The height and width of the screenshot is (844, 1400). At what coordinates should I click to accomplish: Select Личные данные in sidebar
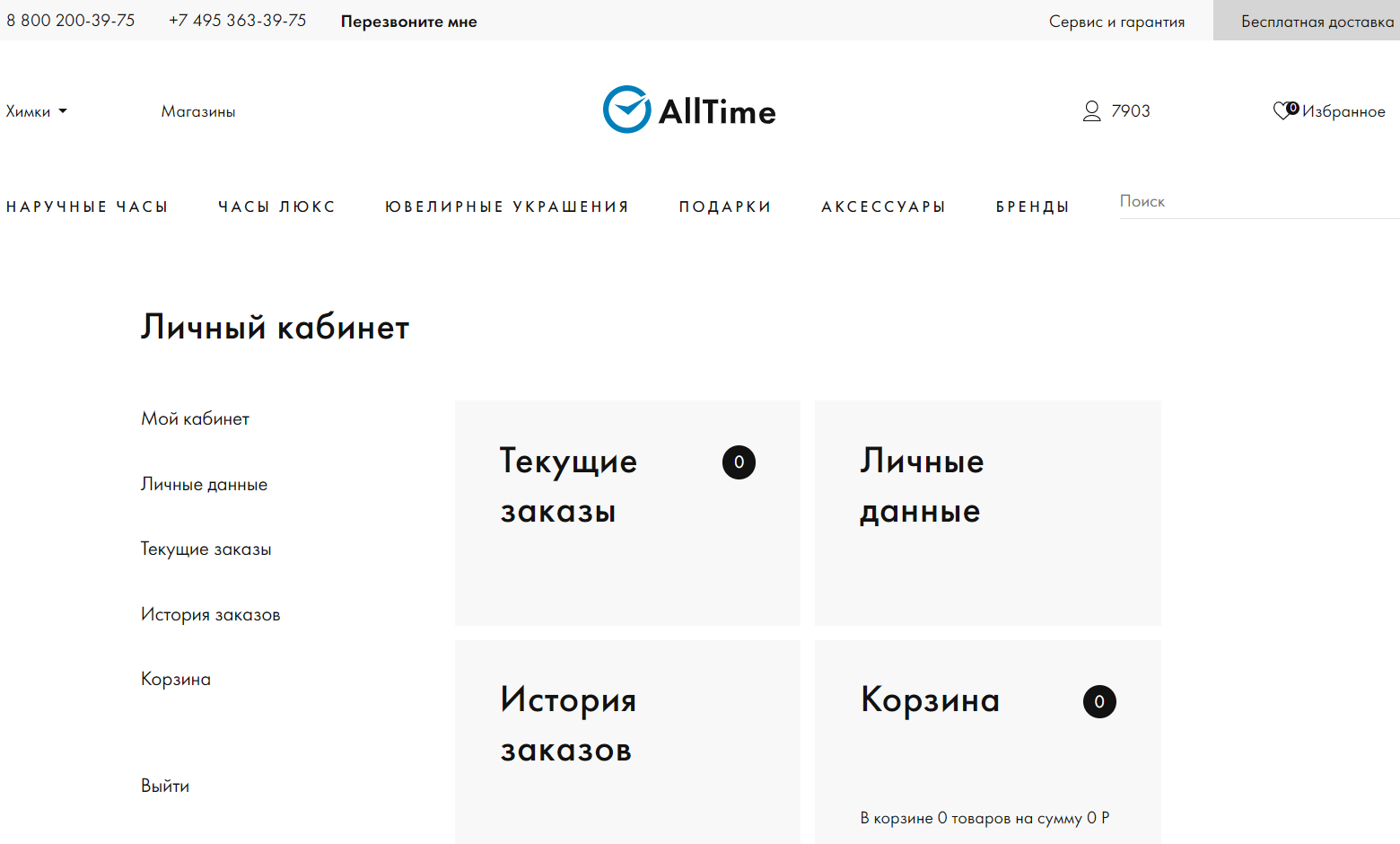coord(204,485)
